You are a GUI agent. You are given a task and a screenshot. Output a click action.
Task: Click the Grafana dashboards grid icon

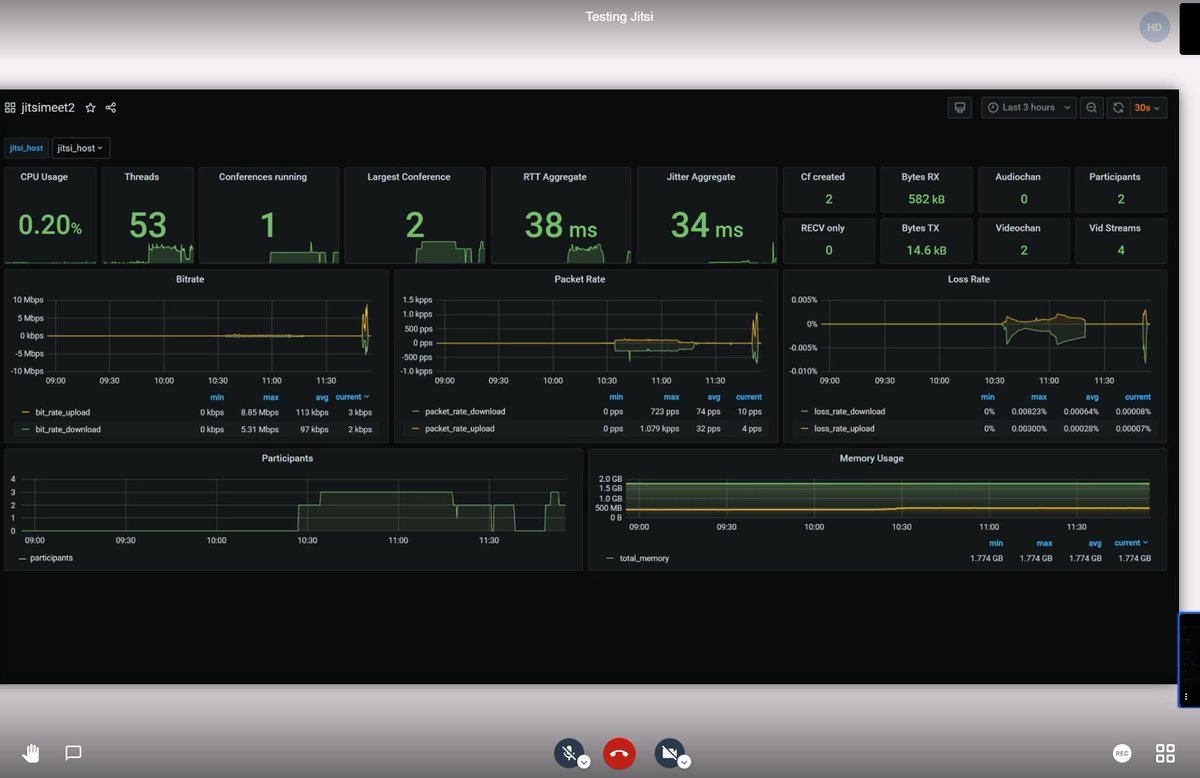click(10, 107)
